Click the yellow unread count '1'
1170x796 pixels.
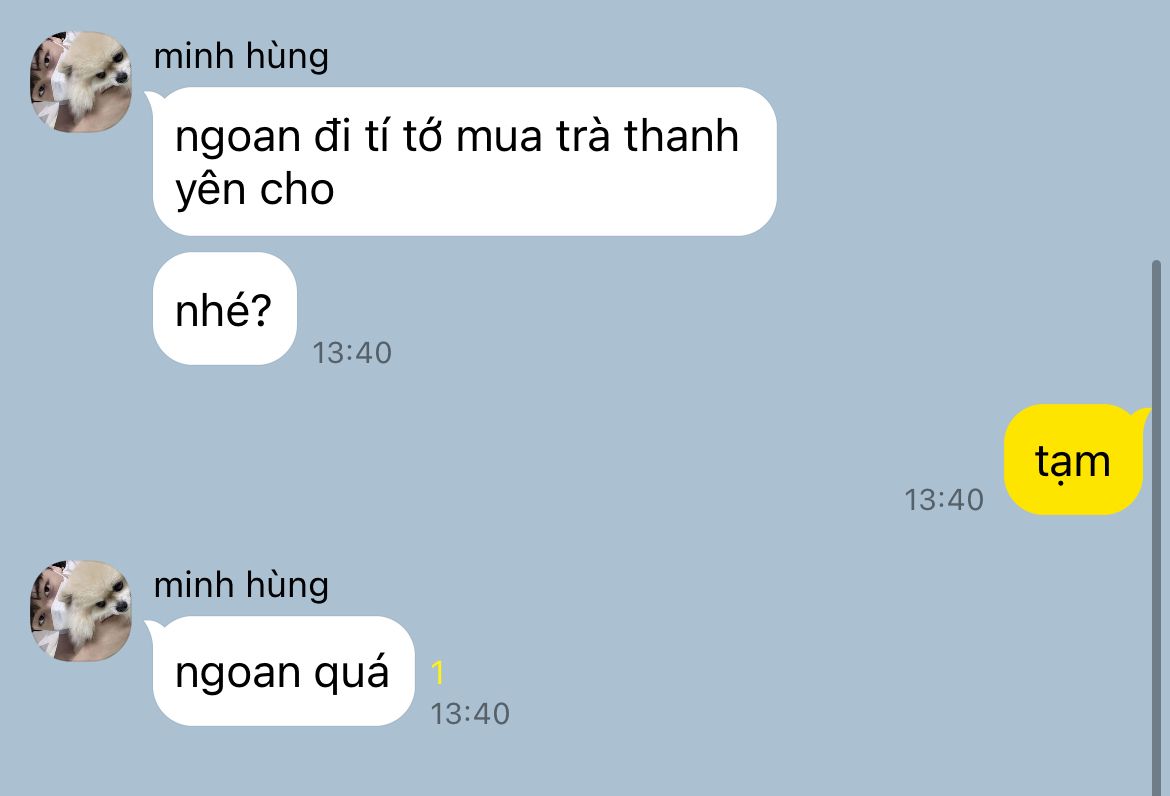pos(438,673)
